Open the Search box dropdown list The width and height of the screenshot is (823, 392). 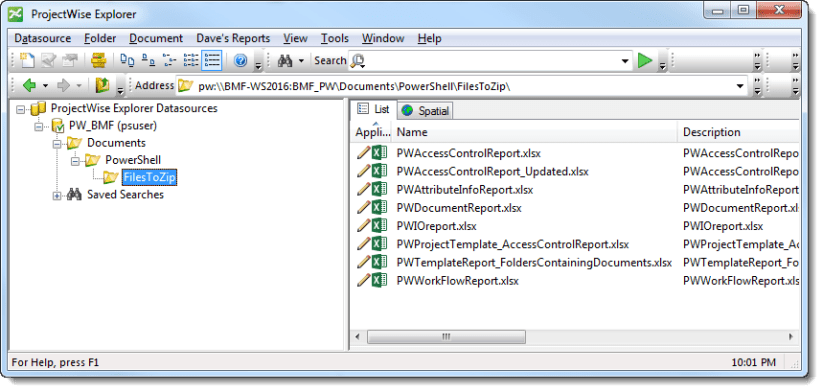tap(625, 61)
